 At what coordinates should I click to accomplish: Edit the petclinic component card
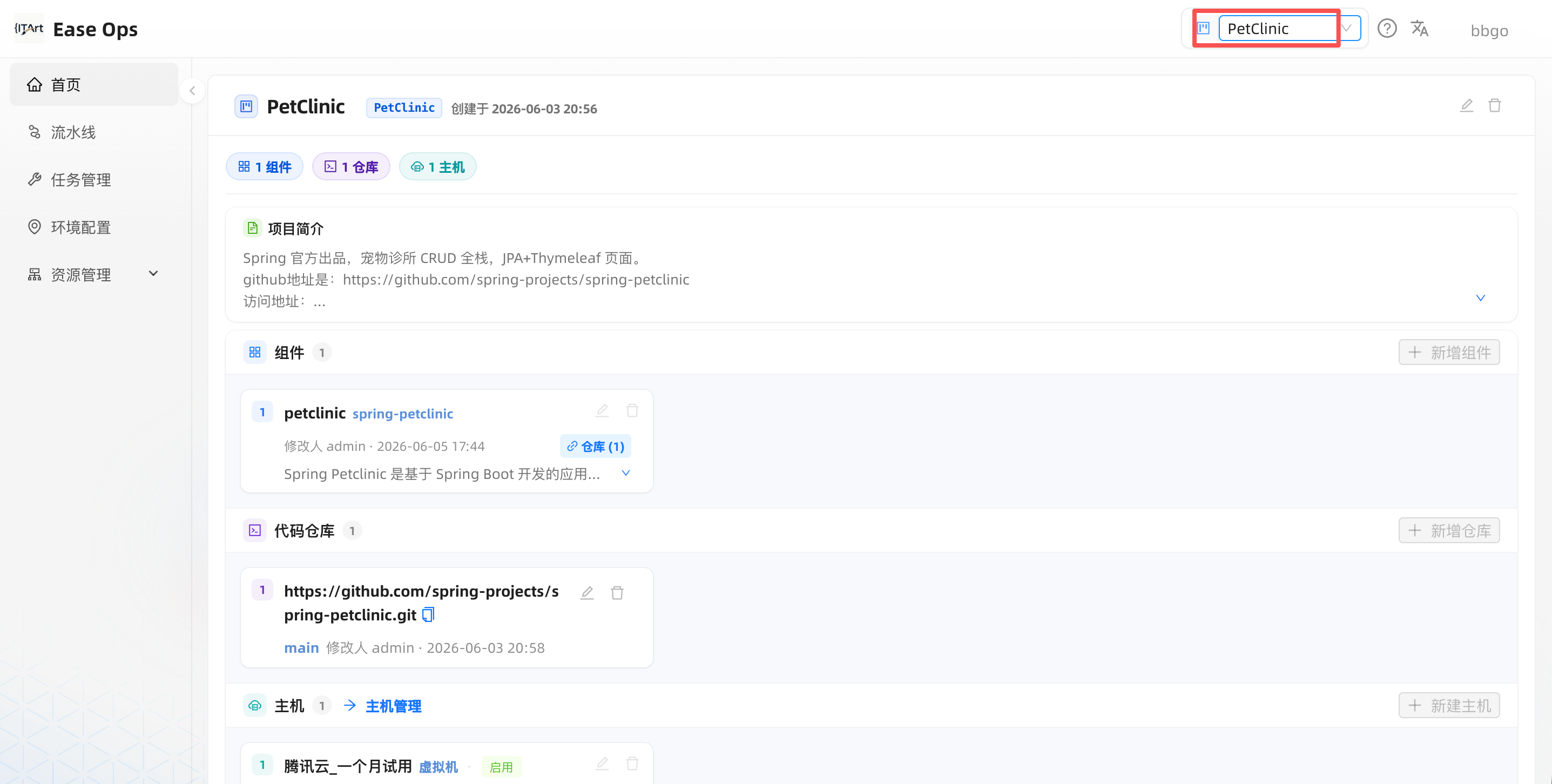pos(602,411)
